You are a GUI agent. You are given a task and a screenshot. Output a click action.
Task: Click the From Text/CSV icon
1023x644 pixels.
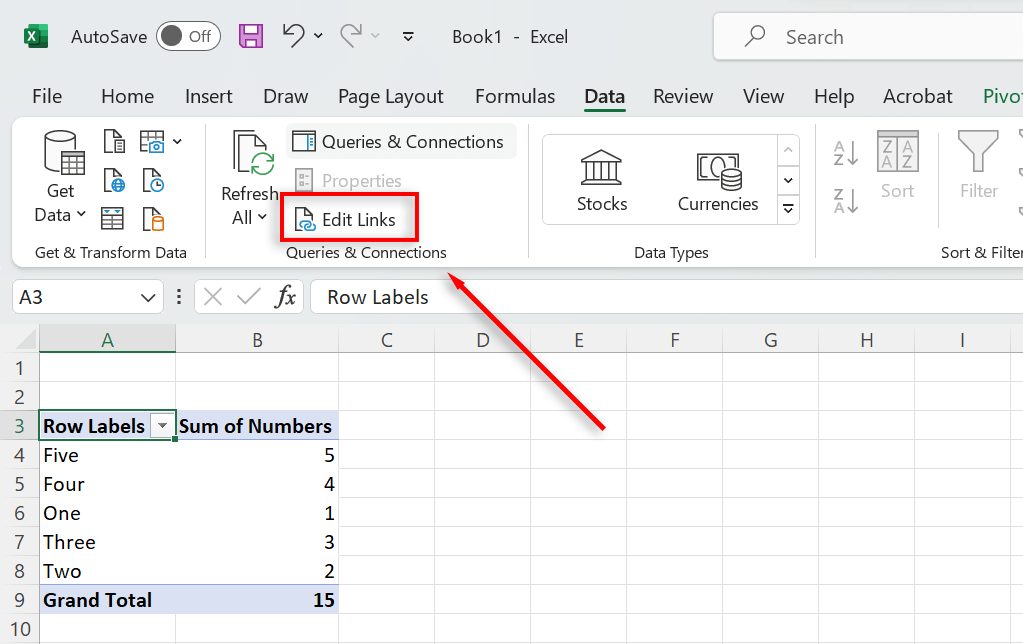click(x=114, y=143)
